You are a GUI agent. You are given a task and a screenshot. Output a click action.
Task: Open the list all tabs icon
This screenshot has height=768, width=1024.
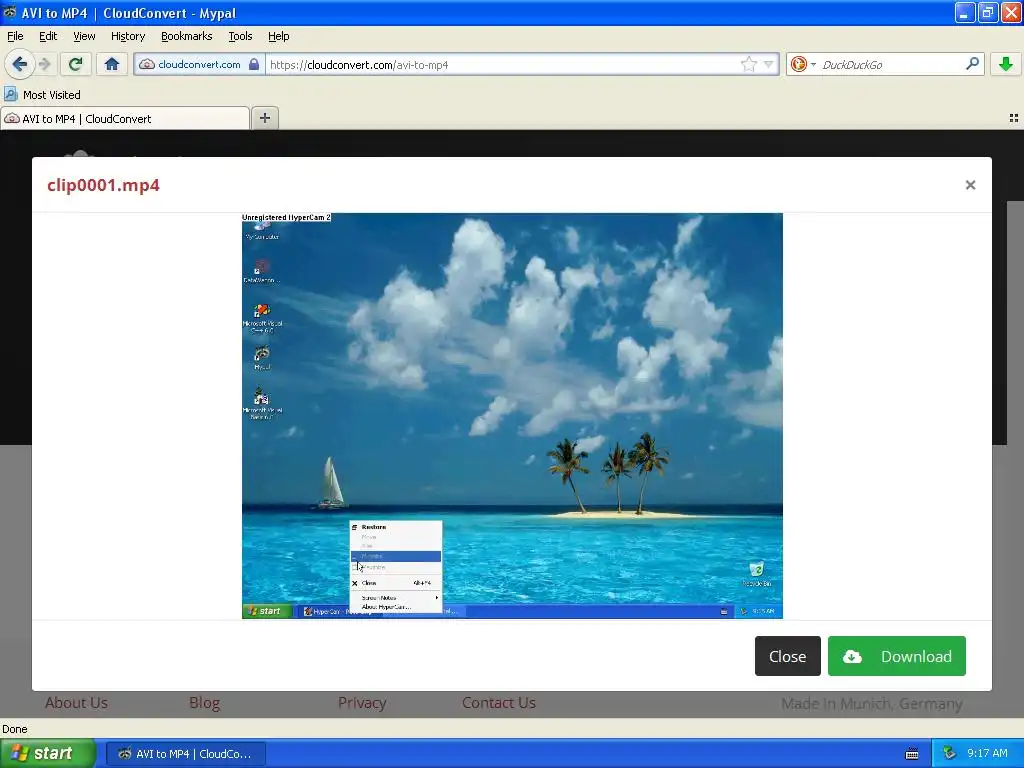pos(1014,118)
